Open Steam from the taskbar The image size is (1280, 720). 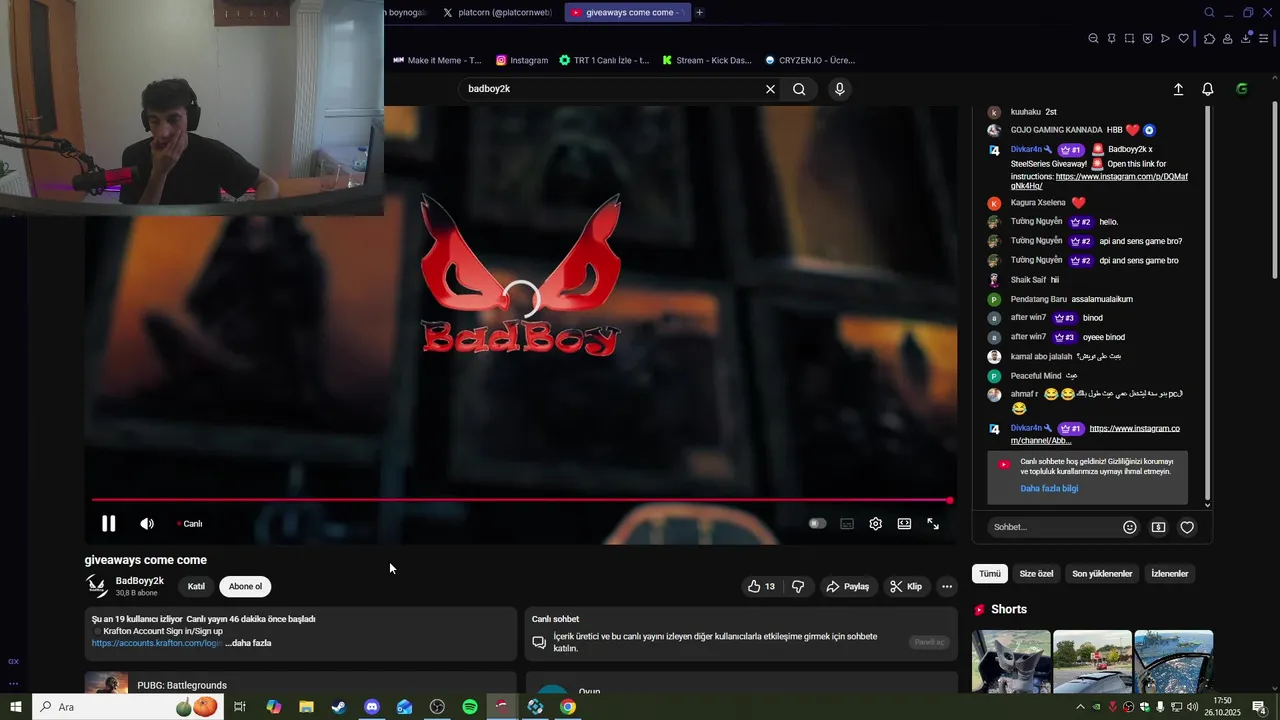[339, 707]
